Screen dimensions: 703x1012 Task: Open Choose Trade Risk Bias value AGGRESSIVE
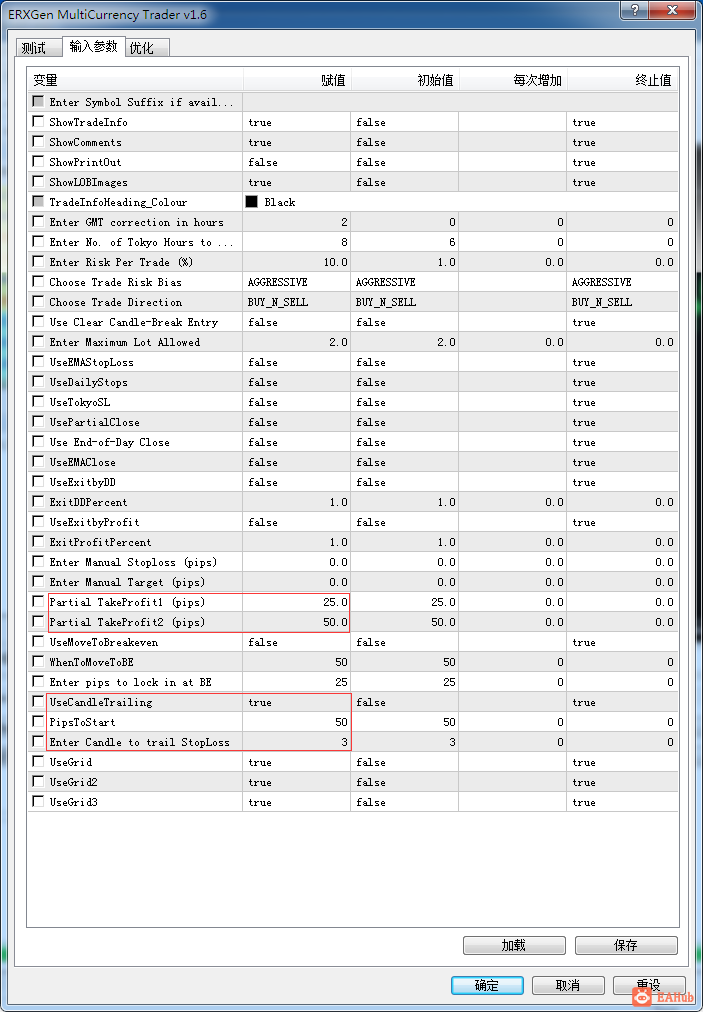tap(297, 282)
